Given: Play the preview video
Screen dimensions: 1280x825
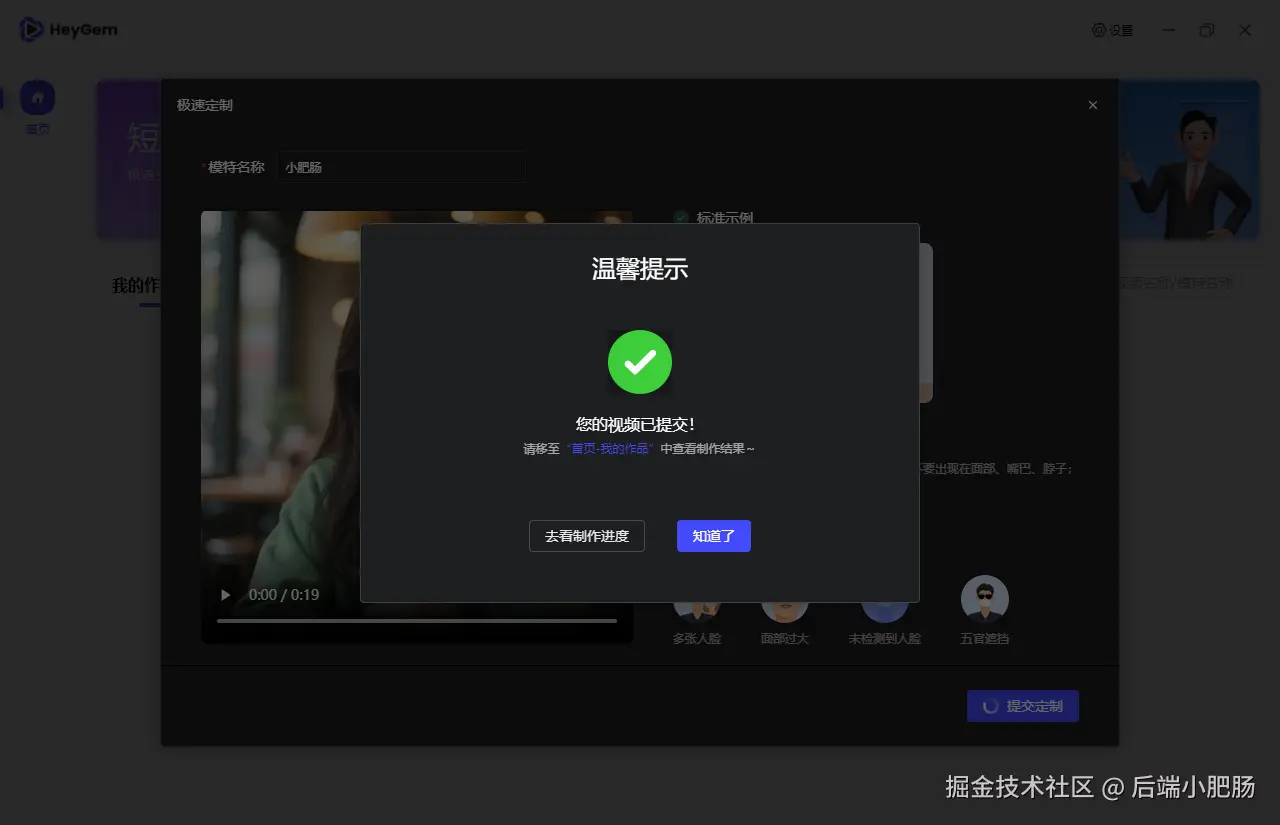Looking at the screenshot, I should pyautogui.click(x=225, y=595).
